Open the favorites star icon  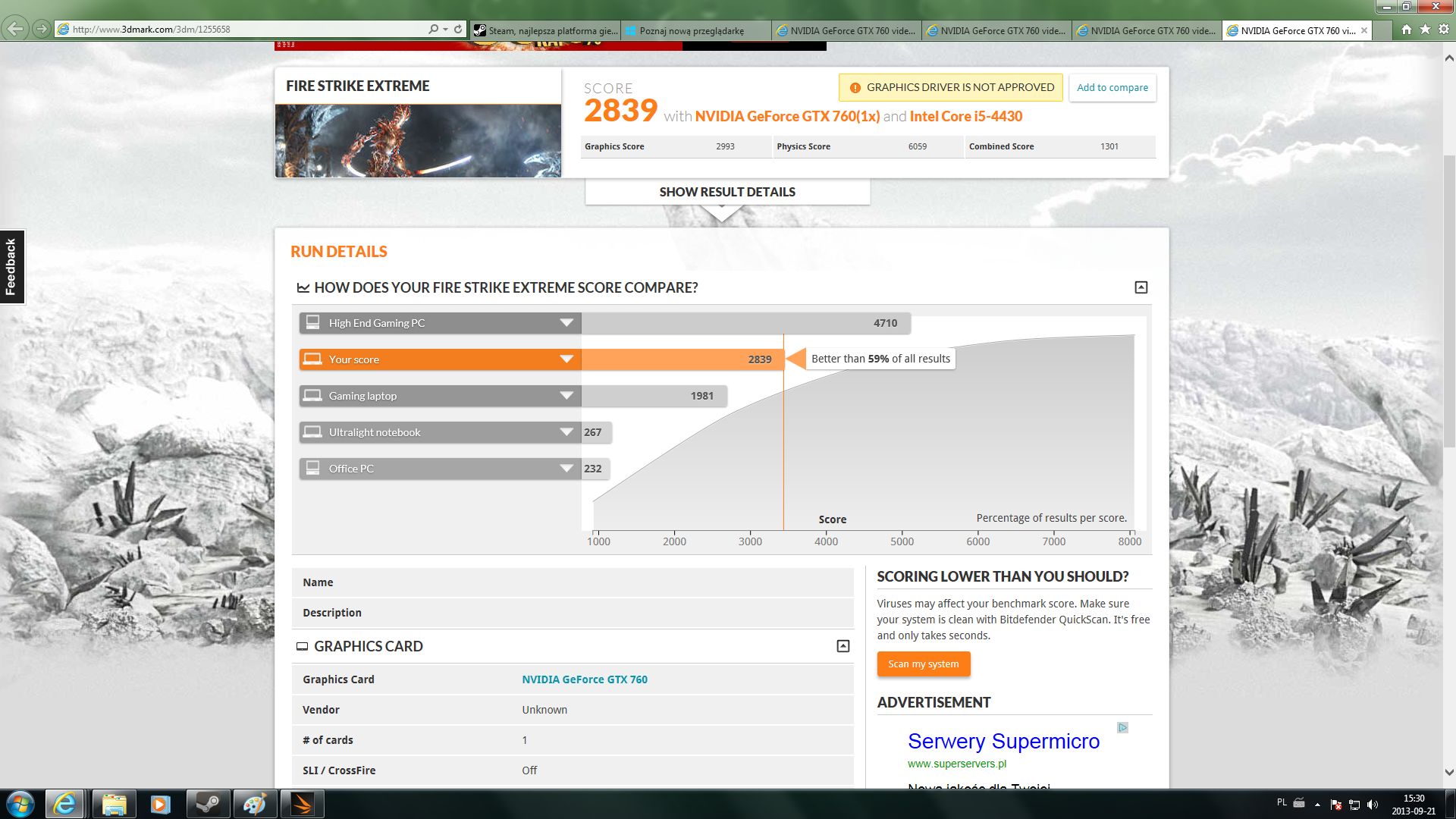[1425, 29]
